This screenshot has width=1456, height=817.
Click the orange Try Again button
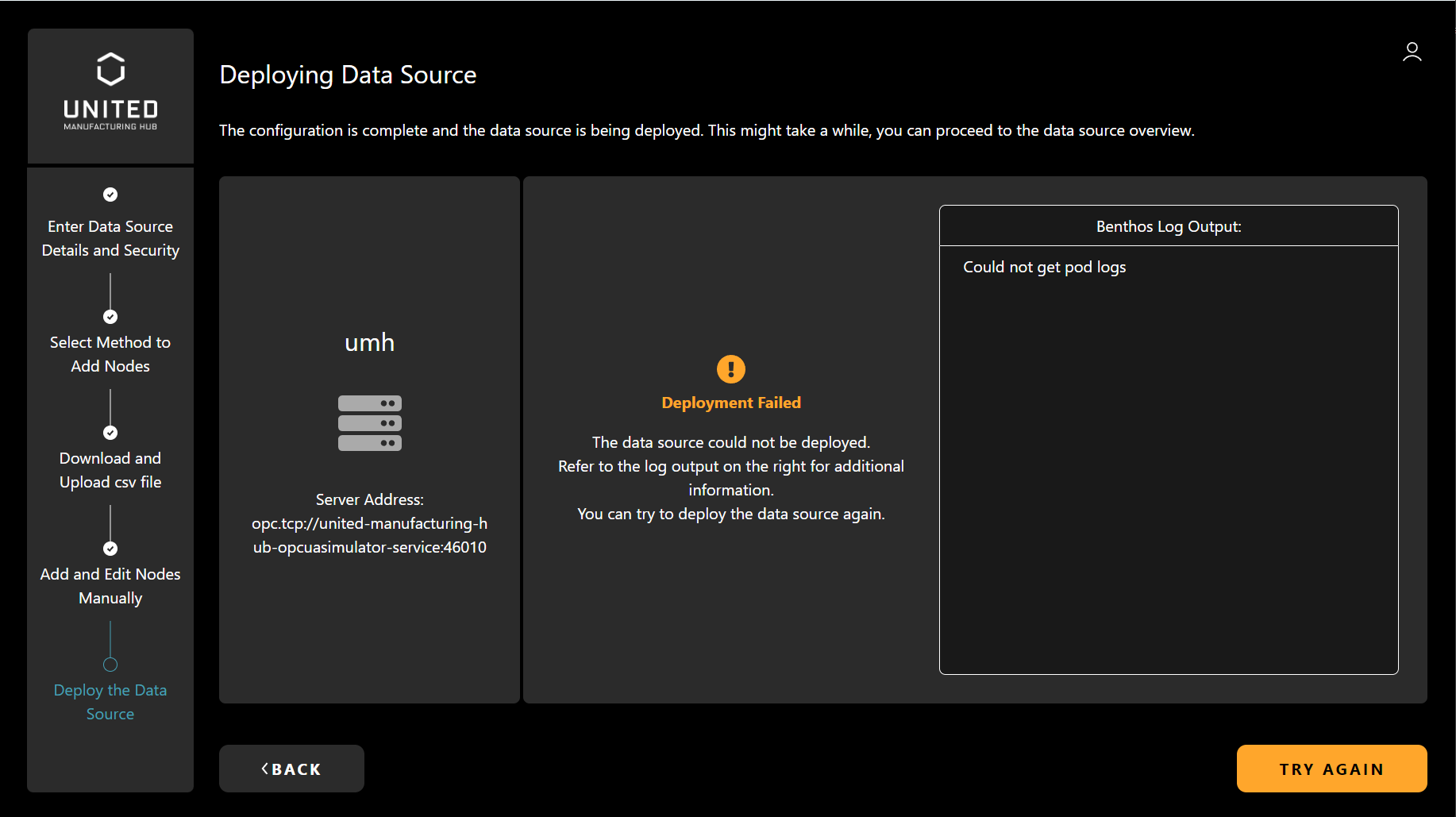[x=1331, y=769]
